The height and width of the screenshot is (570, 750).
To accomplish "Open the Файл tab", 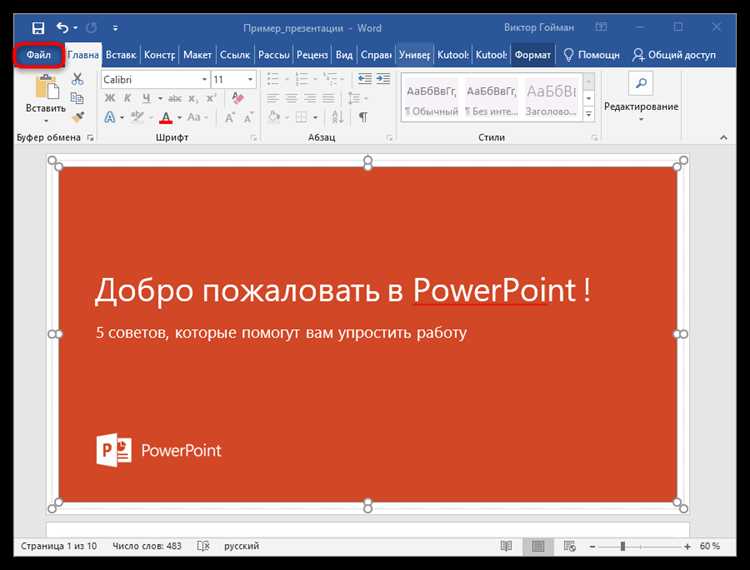I will click(38, 55).
